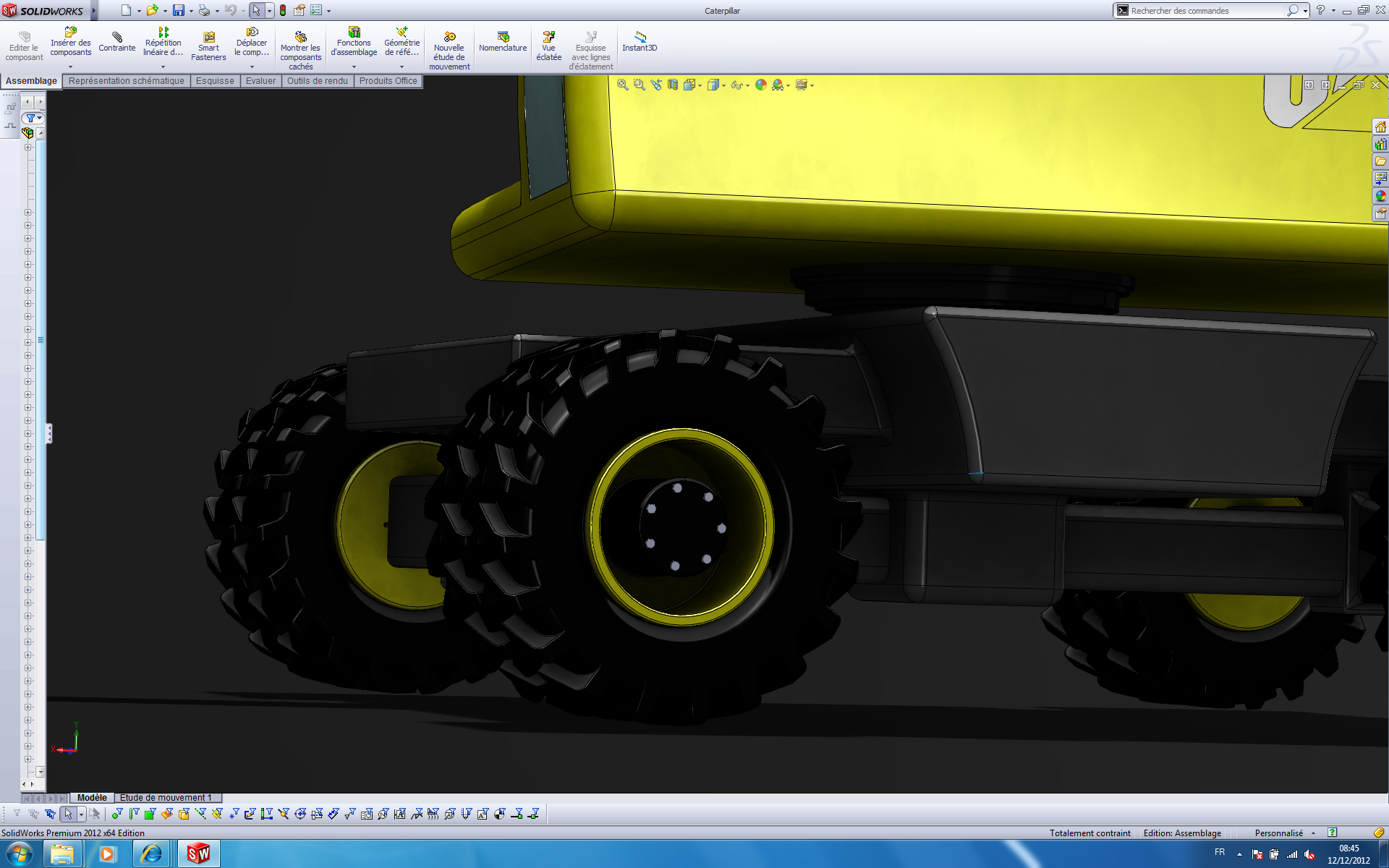Click Previous view icon in viewport toolbar
The image size is (1389, 868).
[x=656, y=85]
